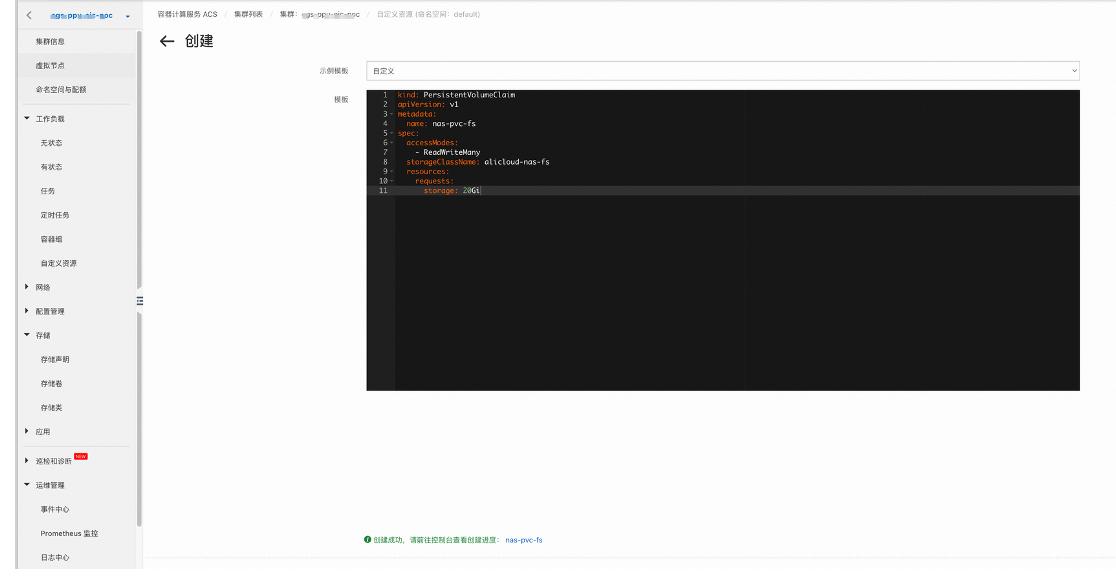This screenshot has width=1116, height=581.
Task: Click the 模板 field label
Action: pos(341,100)
